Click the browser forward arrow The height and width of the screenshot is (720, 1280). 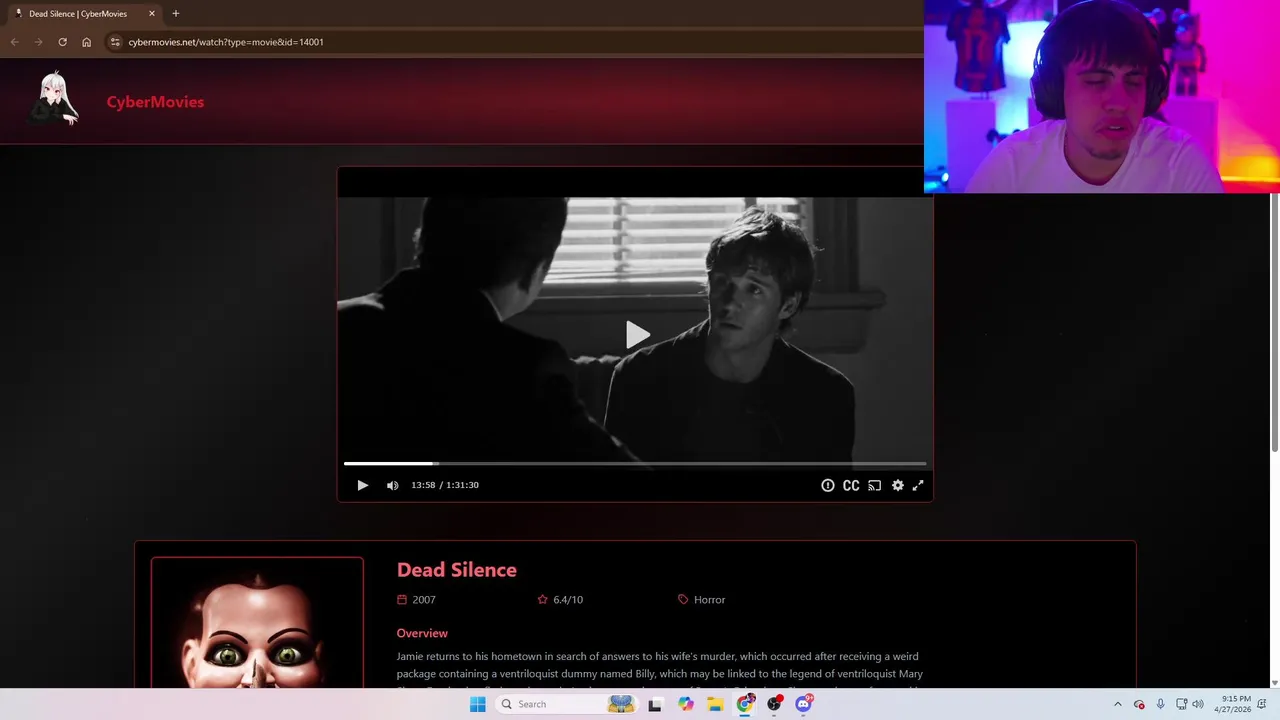point(38,42)
